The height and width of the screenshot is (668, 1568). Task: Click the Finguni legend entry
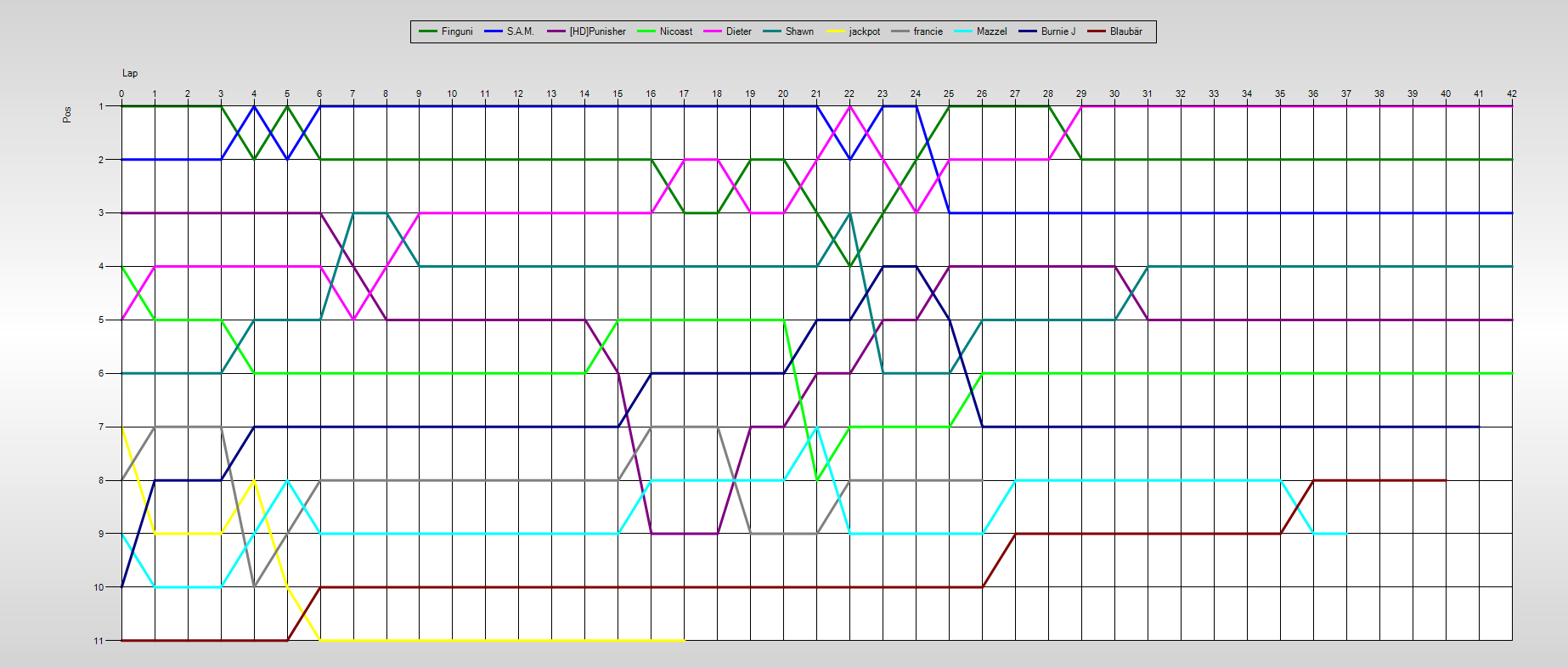[456, 31]
